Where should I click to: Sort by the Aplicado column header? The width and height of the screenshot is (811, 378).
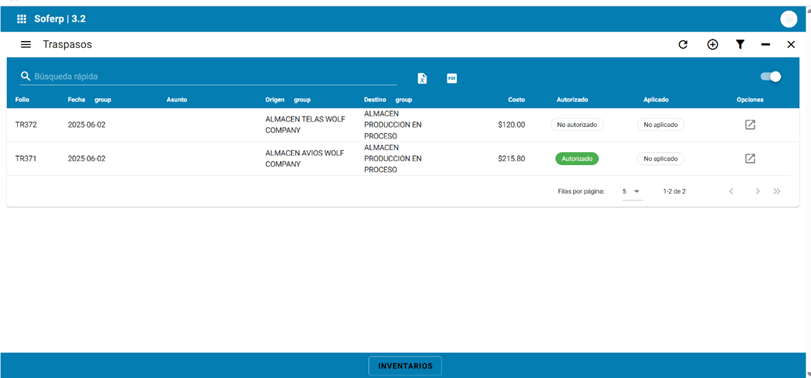(656, 100)
